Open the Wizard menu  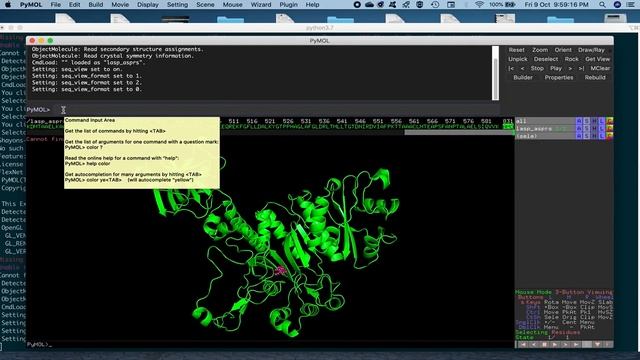click(x=261, y=4)
